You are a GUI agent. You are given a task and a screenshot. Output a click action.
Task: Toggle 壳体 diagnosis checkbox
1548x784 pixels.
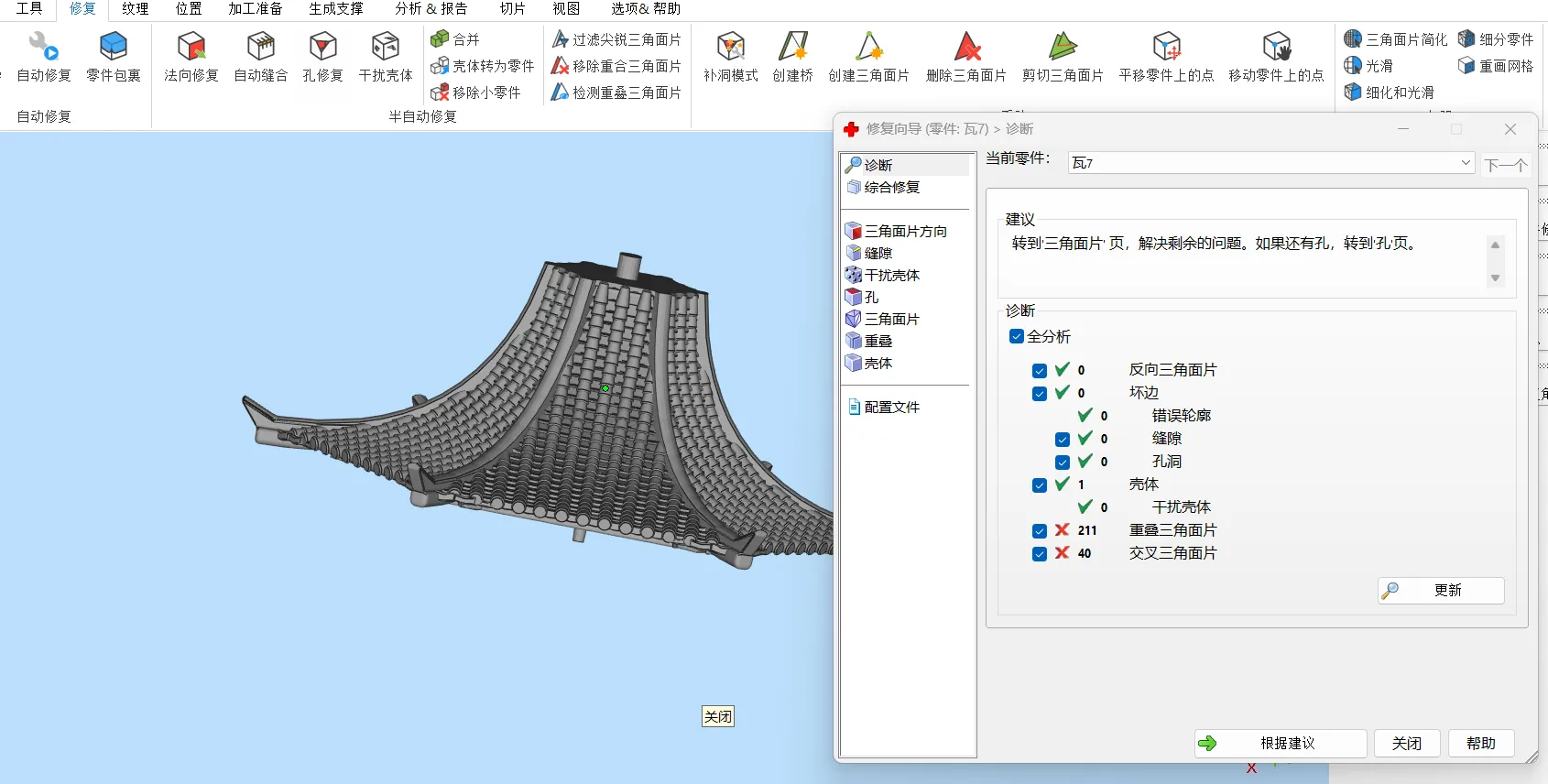[1040, 485]
